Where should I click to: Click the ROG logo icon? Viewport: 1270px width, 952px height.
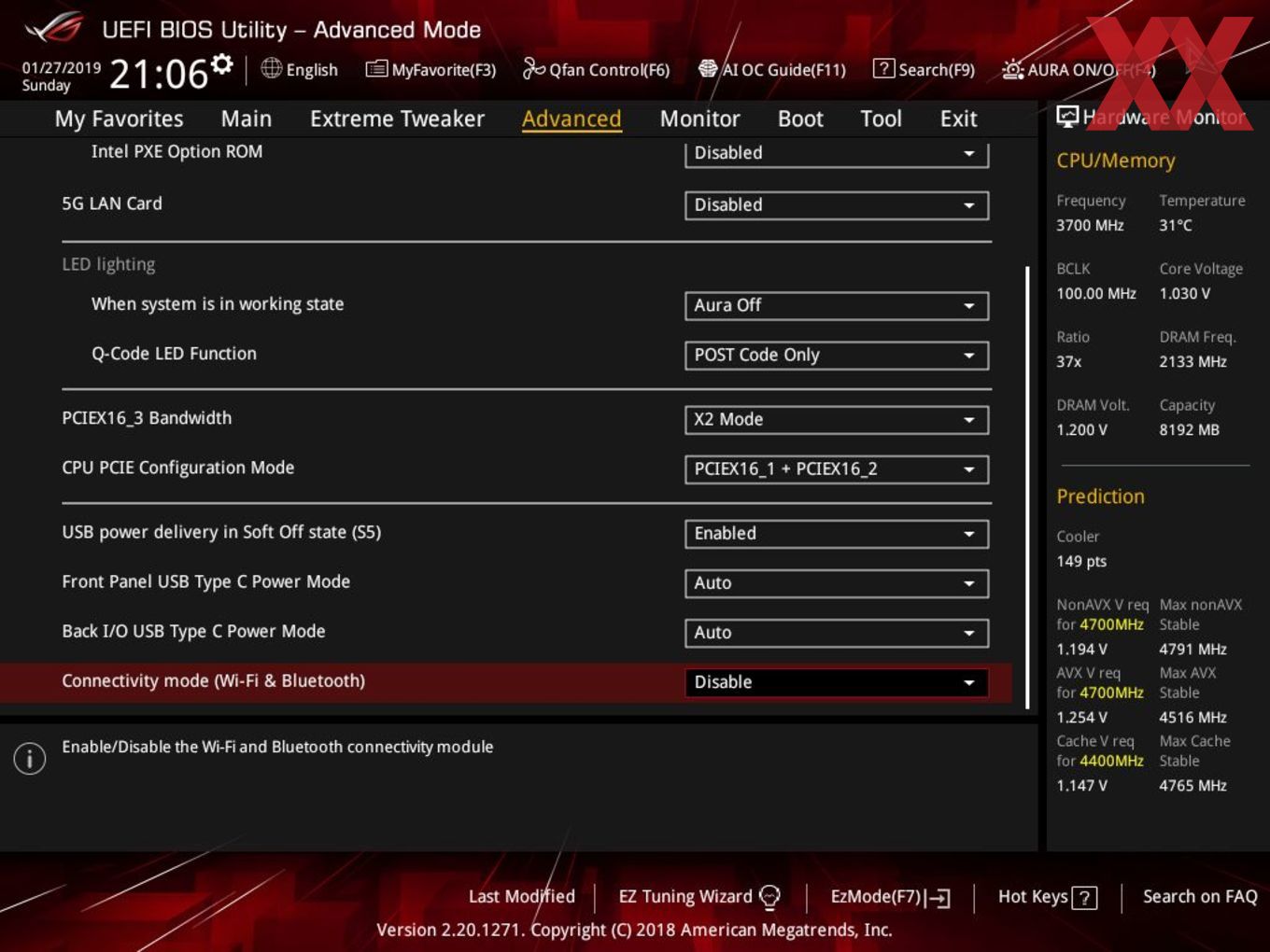tap(53, 28)
